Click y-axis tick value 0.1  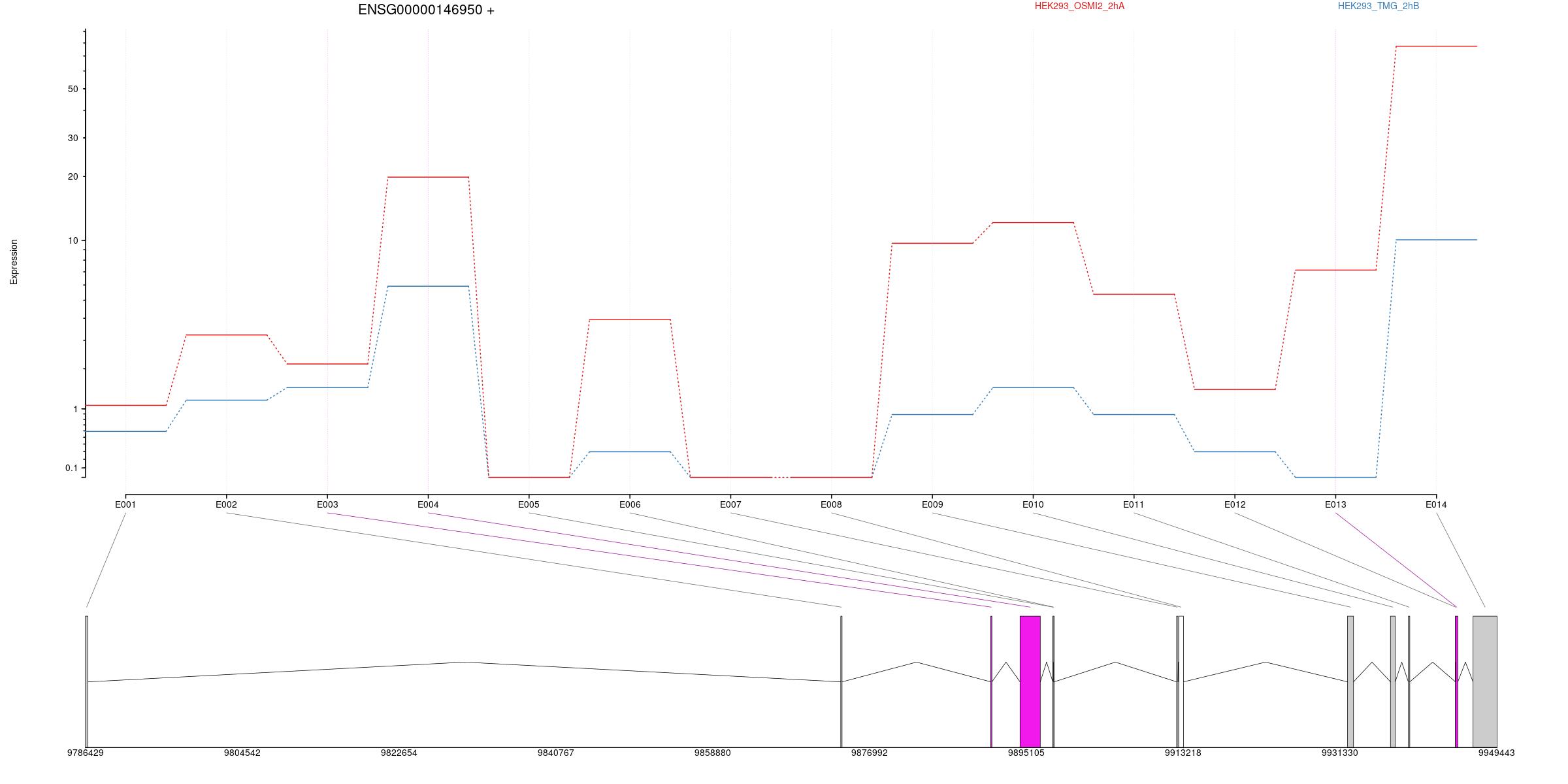[71, 468]
